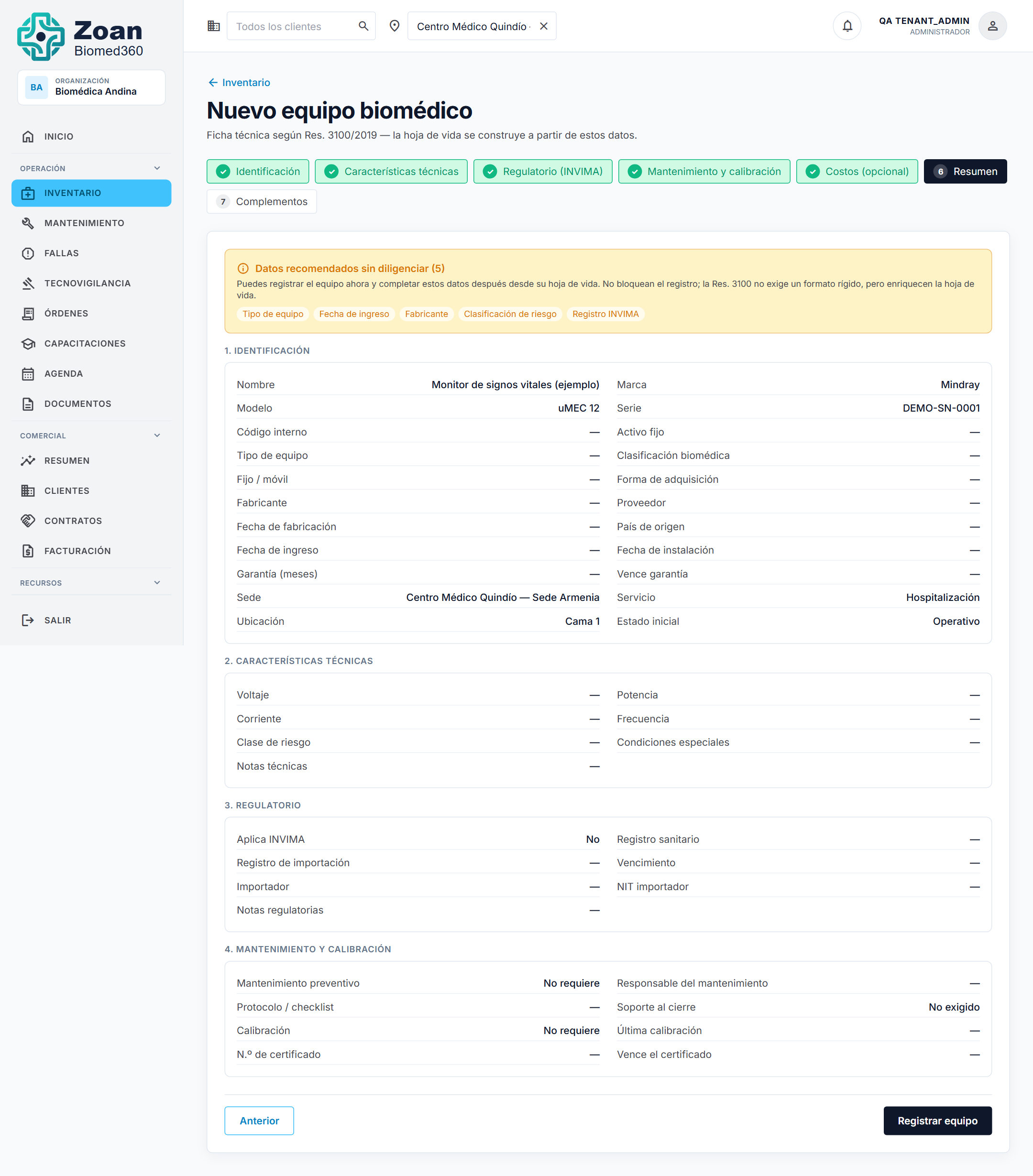1033x1176 pixels.
Task: Click the Salir logout icon
Action: (x=28, y=620)
